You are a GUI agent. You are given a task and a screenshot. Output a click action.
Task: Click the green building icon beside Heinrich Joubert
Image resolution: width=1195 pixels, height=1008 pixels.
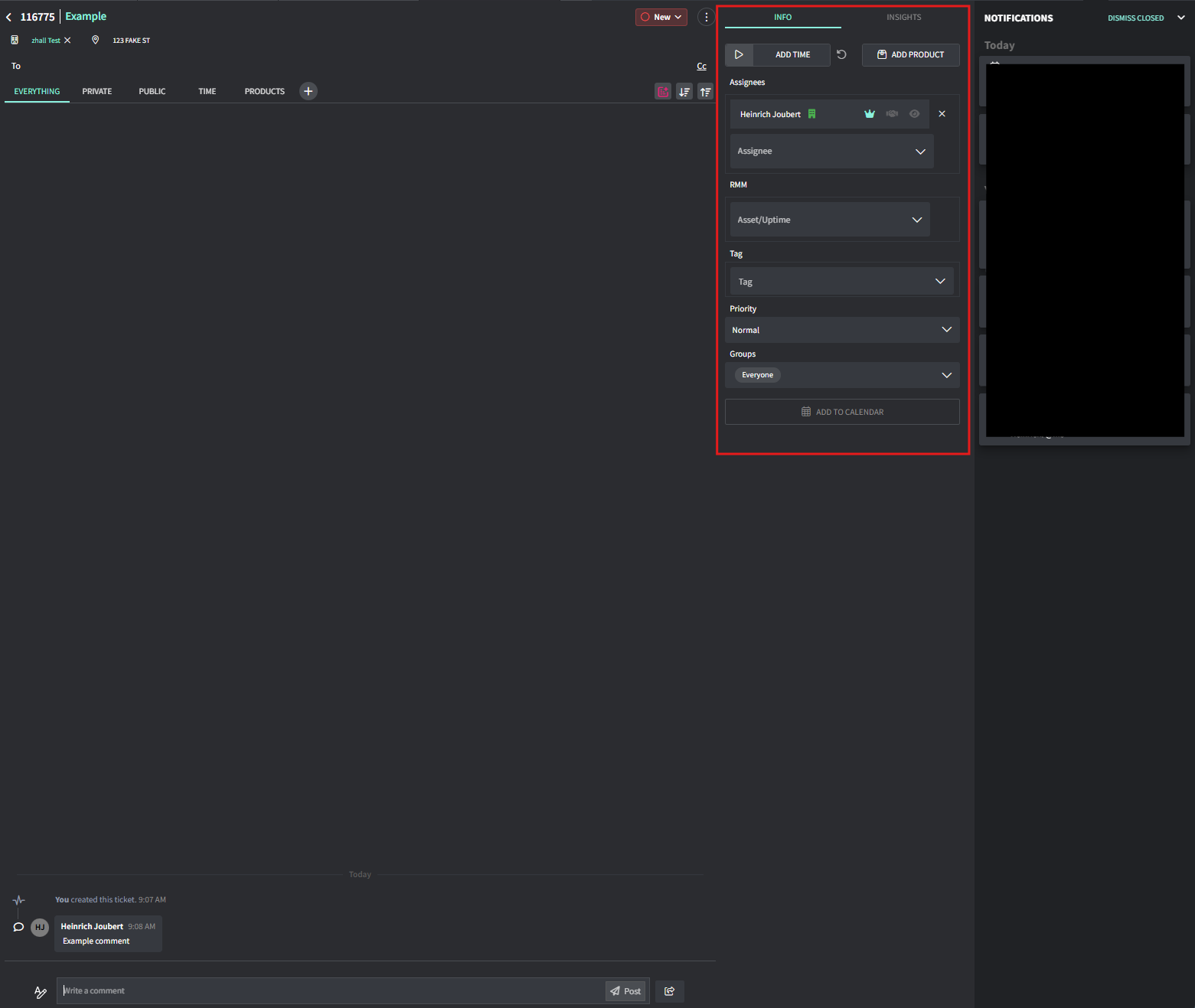pos(812,114)
